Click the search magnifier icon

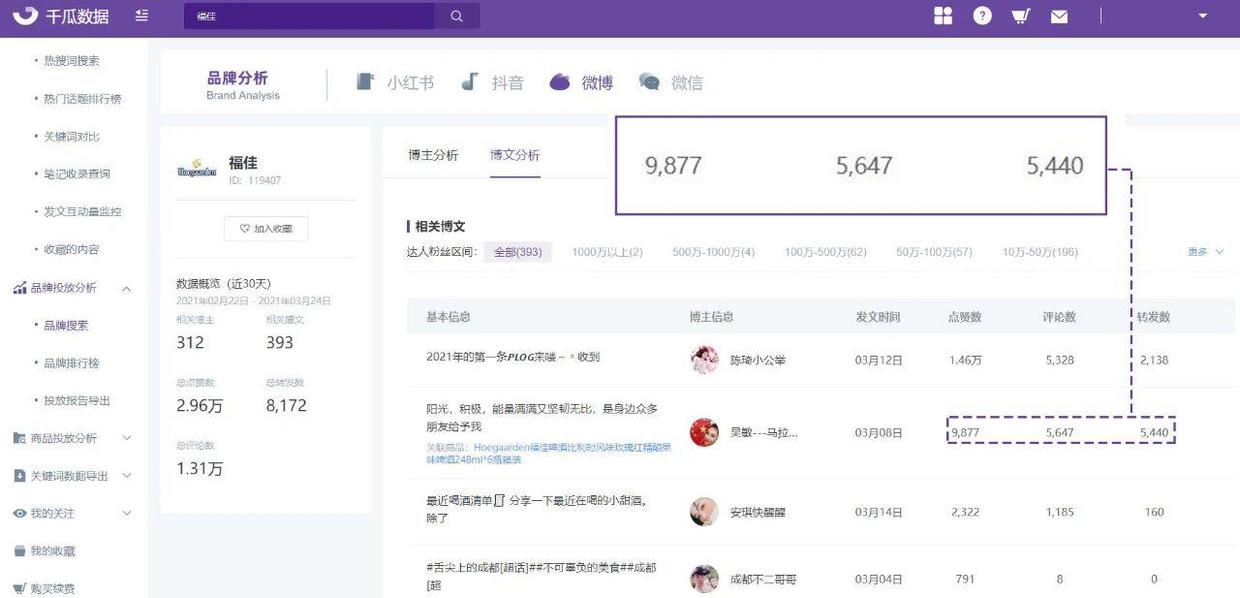tap(457, 16)
